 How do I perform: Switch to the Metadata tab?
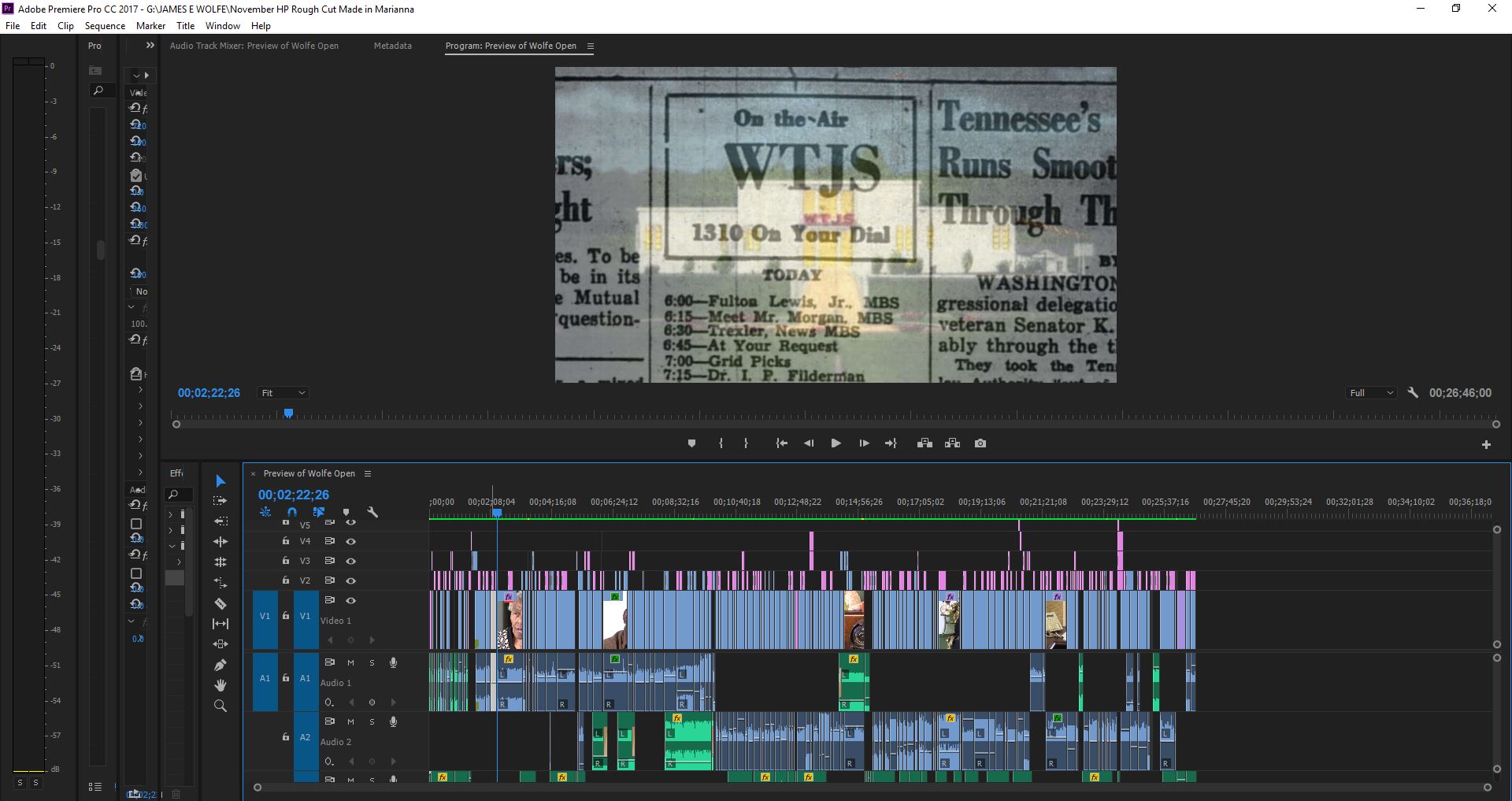point(392,46)
